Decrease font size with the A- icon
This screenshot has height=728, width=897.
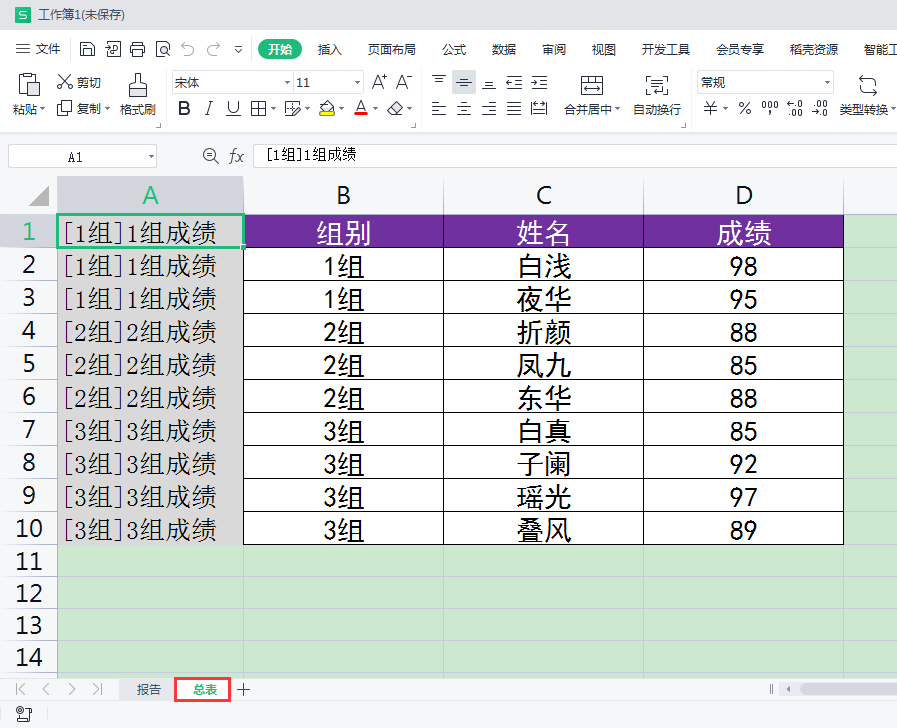click(x=403, y=82)
